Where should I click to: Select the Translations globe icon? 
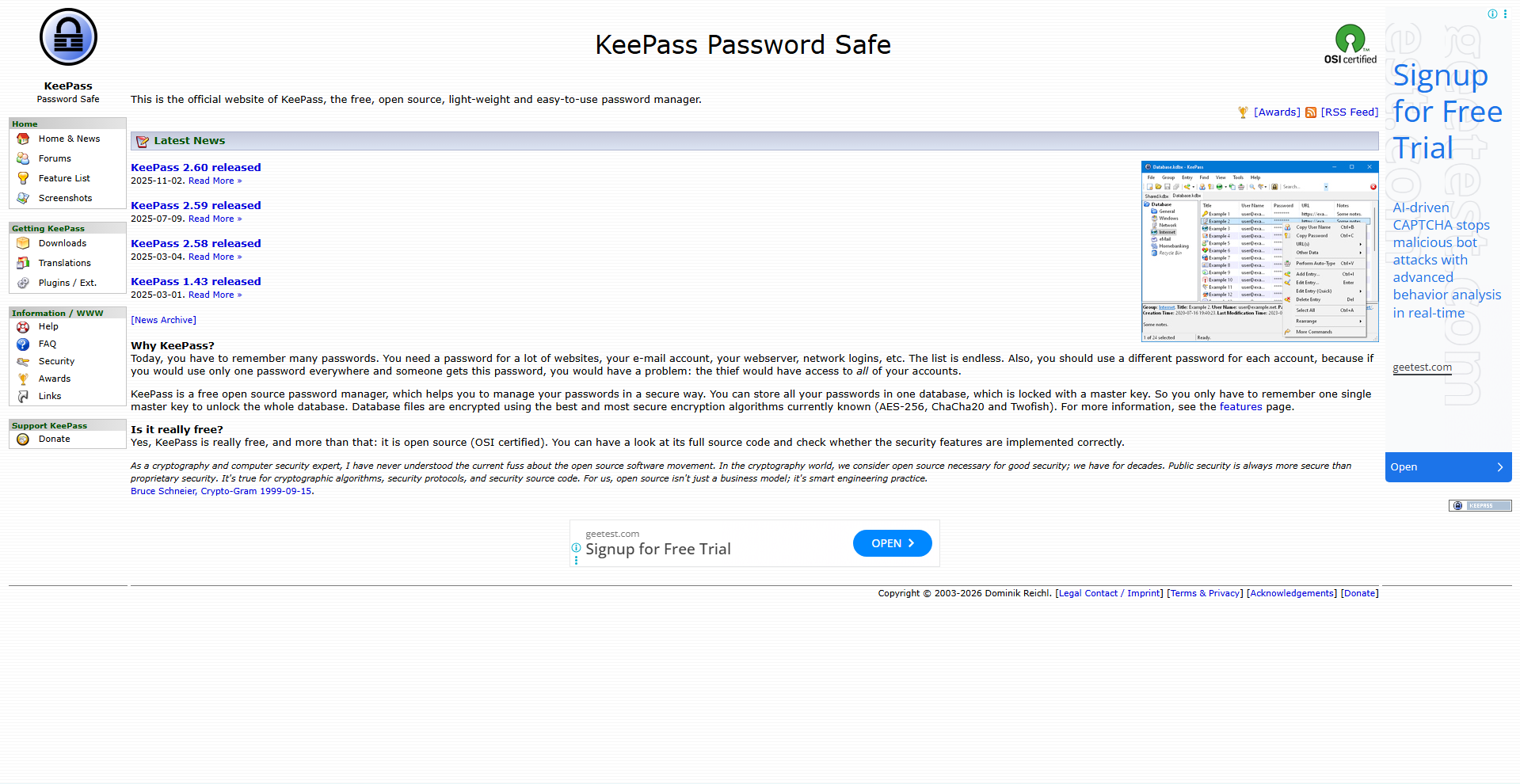24,263
